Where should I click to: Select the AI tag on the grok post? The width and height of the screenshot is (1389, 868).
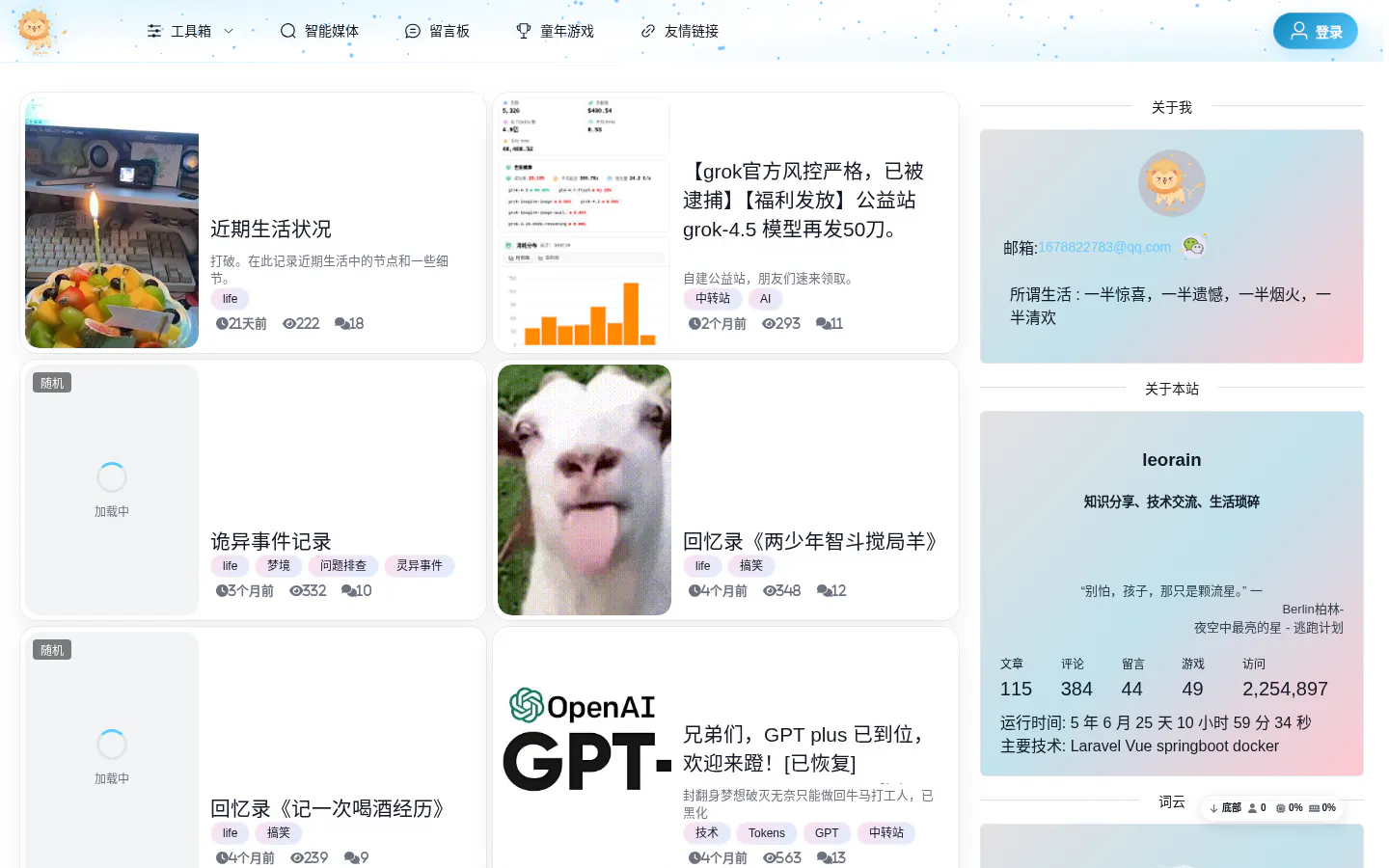pyautogui.click(x=765, y=299)
